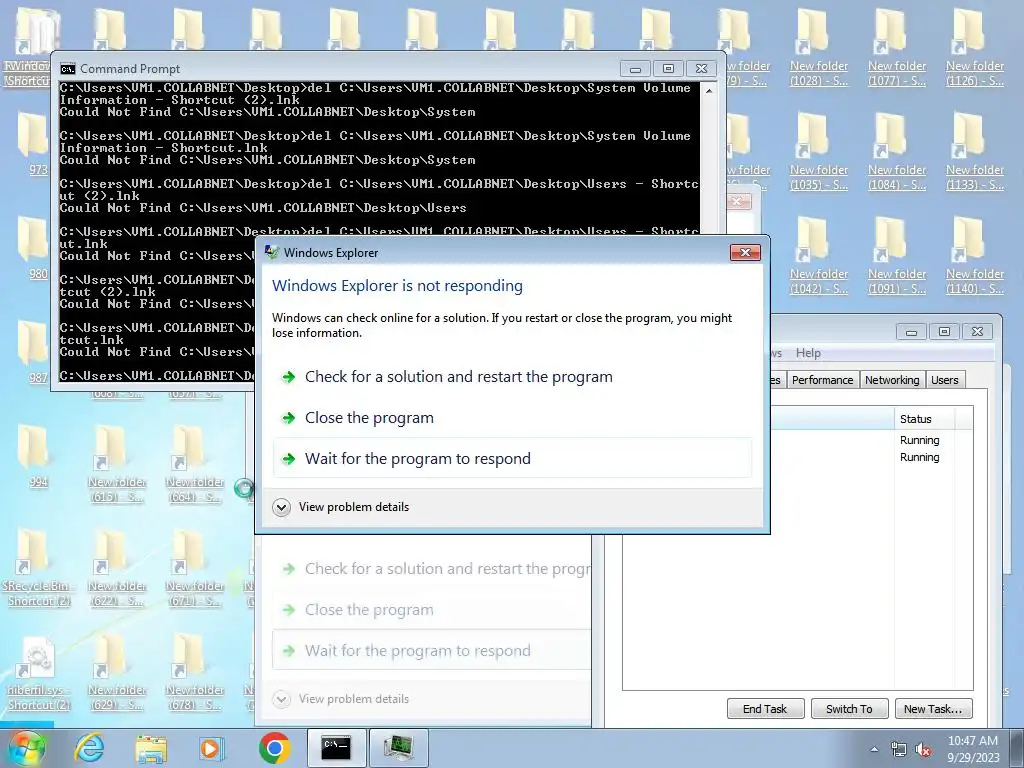Image resolution: width=1024 pixels, height=768 pixels.
Task: Select New folder (1035) desktop shortcut
Action: pos(818,154)
